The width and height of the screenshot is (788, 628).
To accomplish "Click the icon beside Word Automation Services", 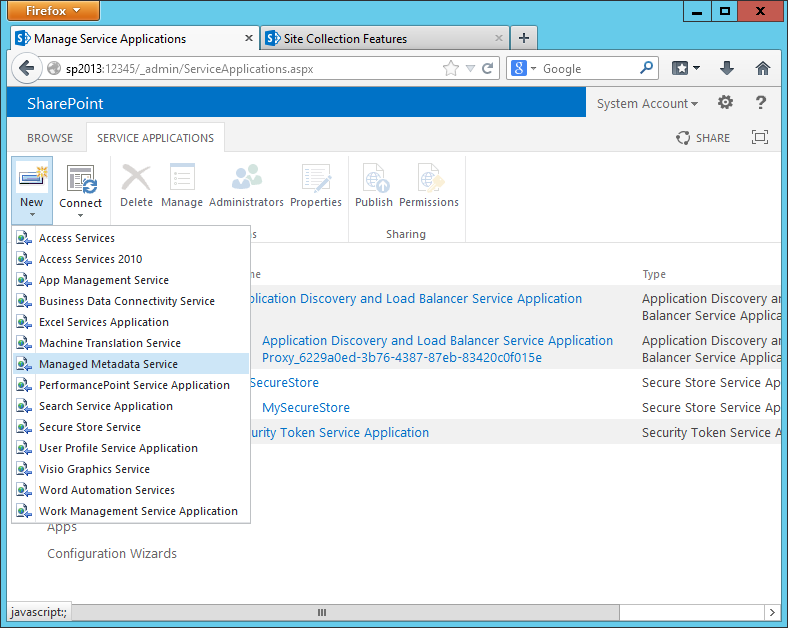I will (24, 490).
